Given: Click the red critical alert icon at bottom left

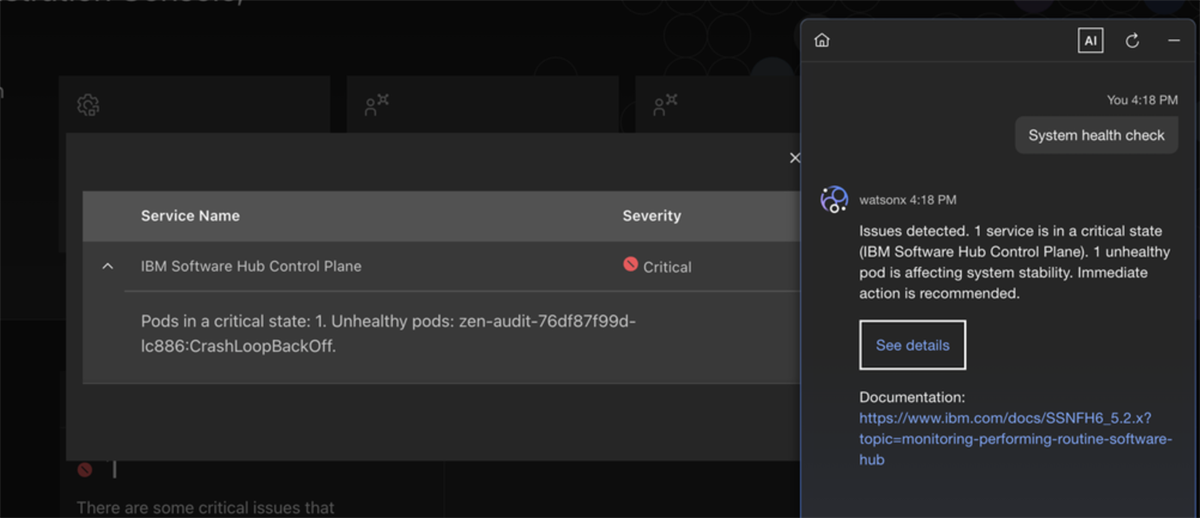Looking at the screenshot, I should click(85, 469).
